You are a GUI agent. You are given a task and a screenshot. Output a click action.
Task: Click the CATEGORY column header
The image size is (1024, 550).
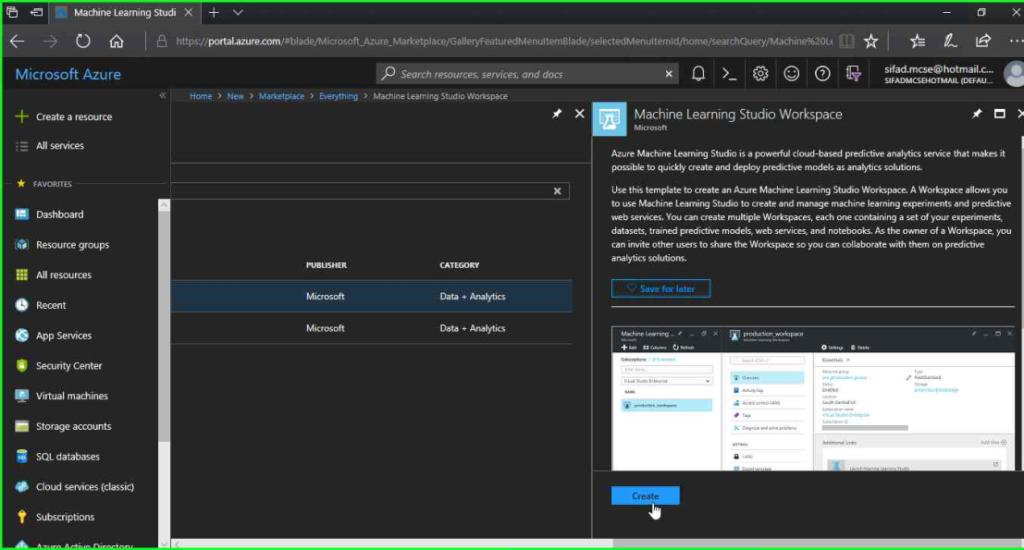459,265
